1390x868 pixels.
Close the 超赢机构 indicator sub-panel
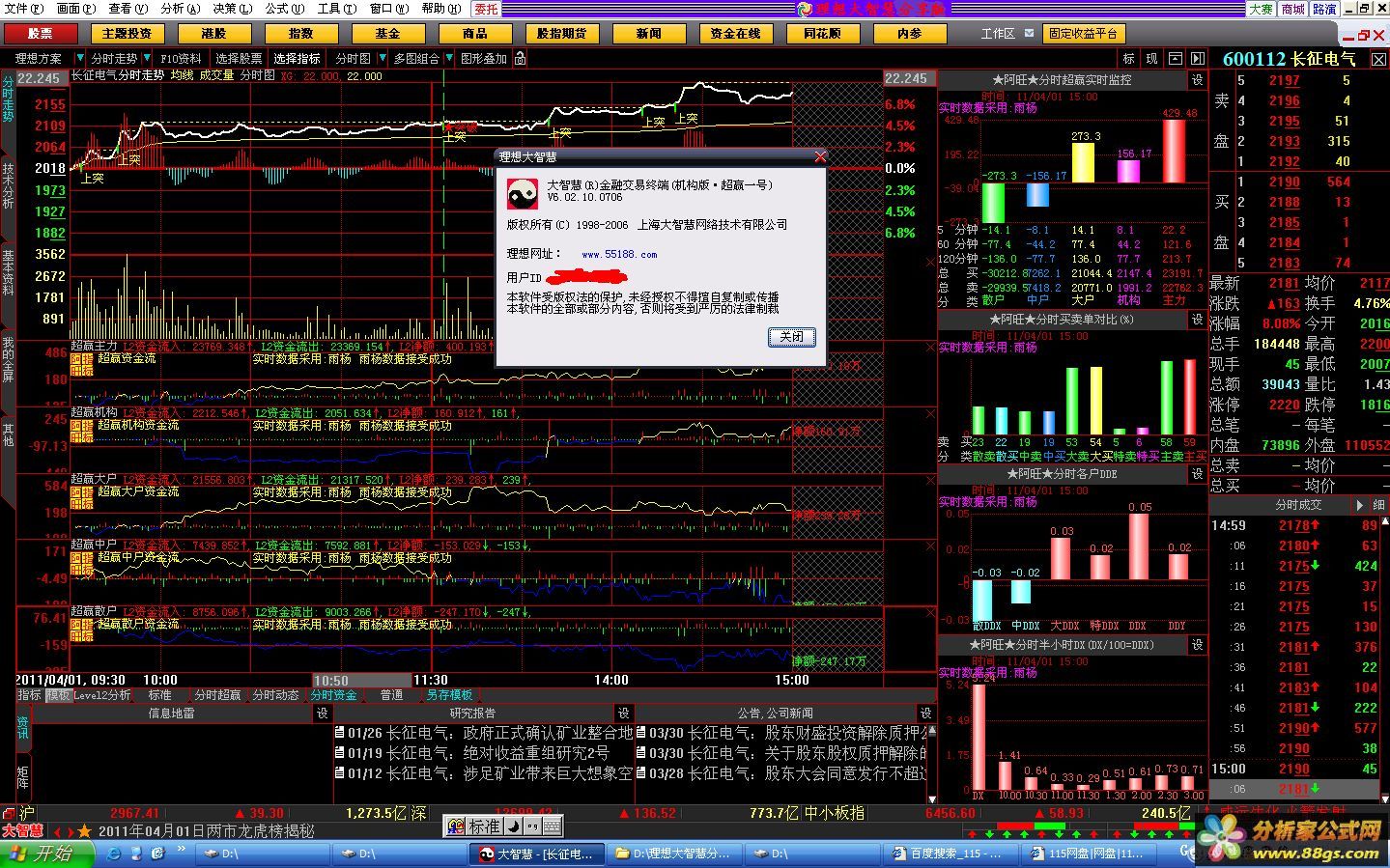[930, 413]
